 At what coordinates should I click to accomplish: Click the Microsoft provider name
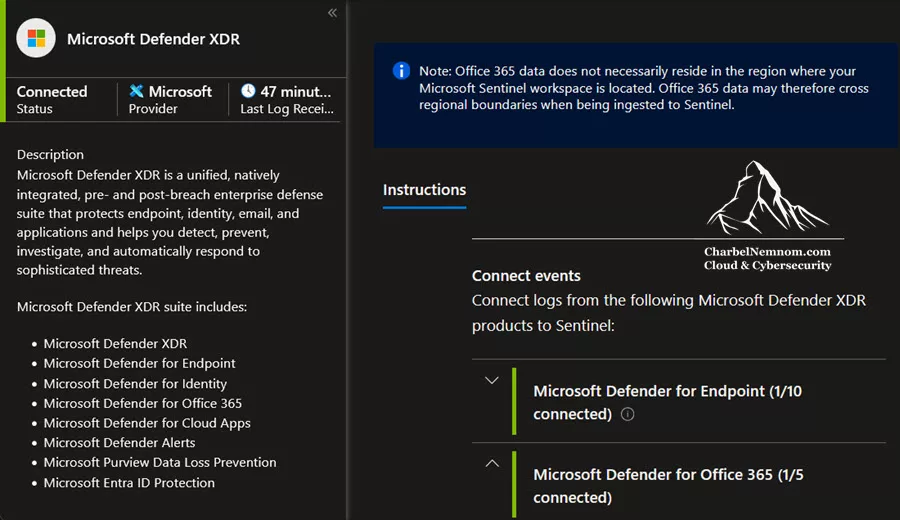click(x=180, y=91)
